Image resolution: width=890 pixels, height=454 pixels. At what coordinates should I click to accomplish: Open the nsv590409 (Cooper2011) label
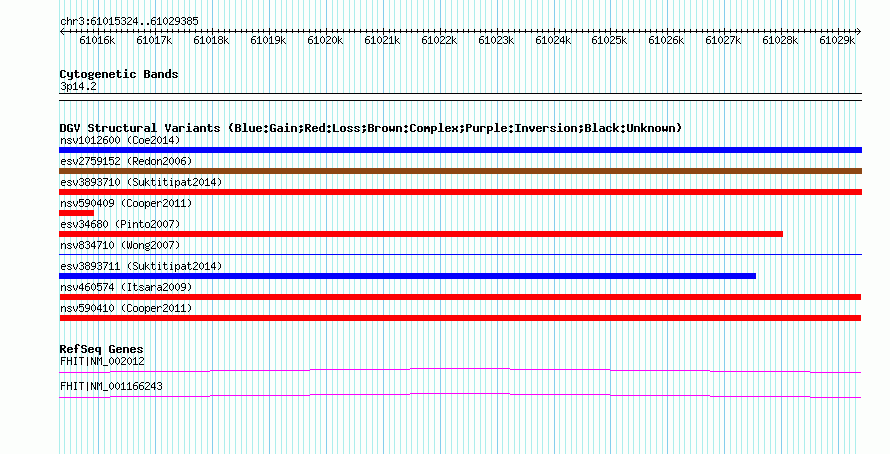pyautogui.click(x=126, y=203)
